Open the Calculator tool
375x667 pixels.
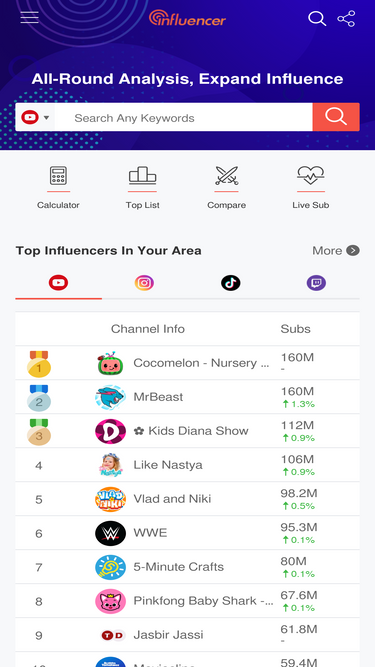[x=58, y=187]
